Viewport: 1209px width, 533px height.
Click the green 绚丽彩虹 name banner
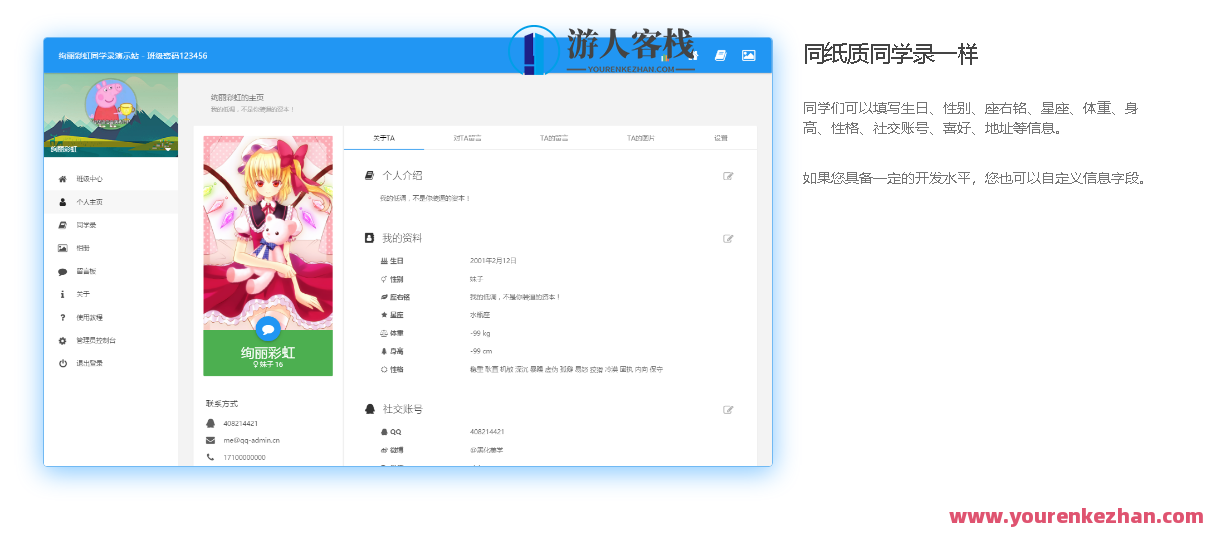(268, 353)
